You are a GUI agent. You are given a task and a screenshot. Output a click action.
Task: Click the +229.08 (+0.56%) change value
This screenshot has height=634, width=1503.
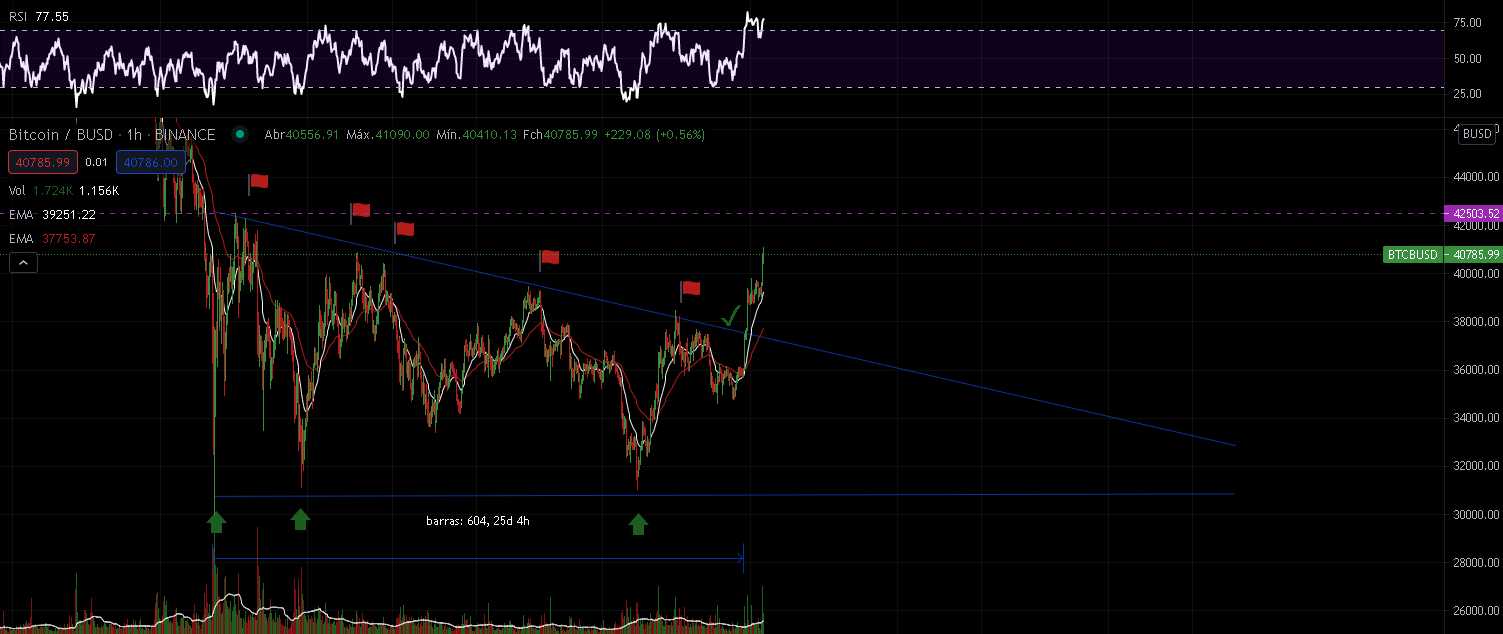click(655, 134)
